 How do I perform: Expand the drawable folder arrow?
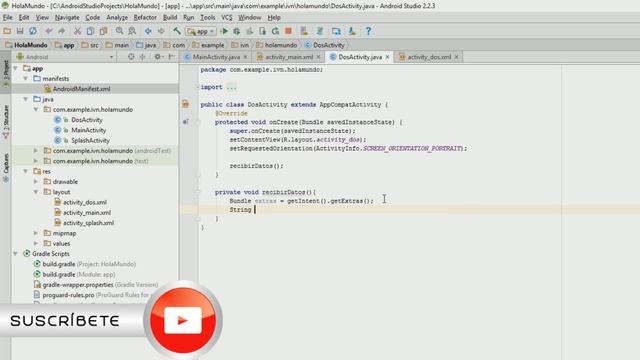36,181
